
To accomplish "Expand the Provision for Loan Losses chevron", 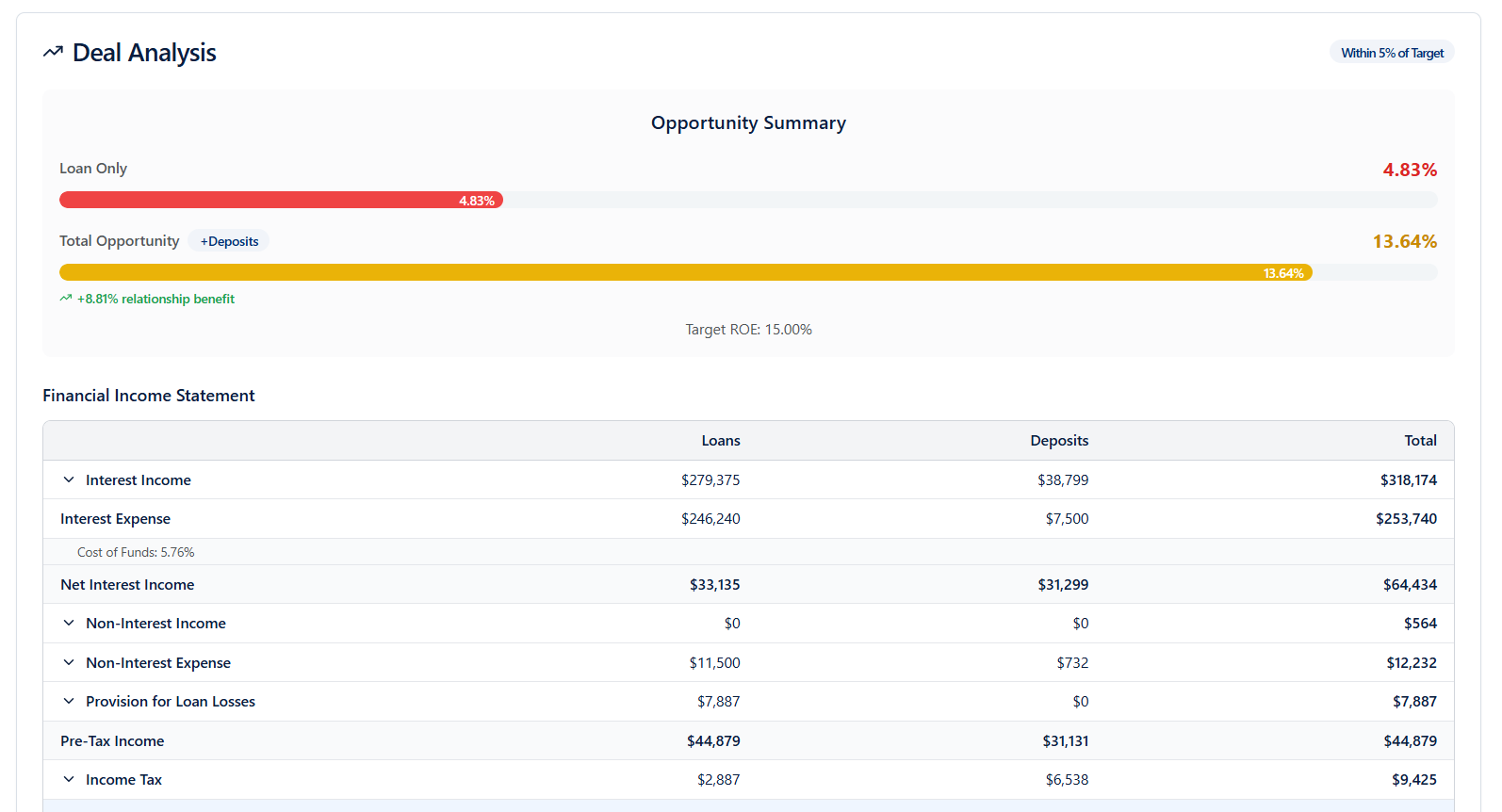I will (69, 702).
